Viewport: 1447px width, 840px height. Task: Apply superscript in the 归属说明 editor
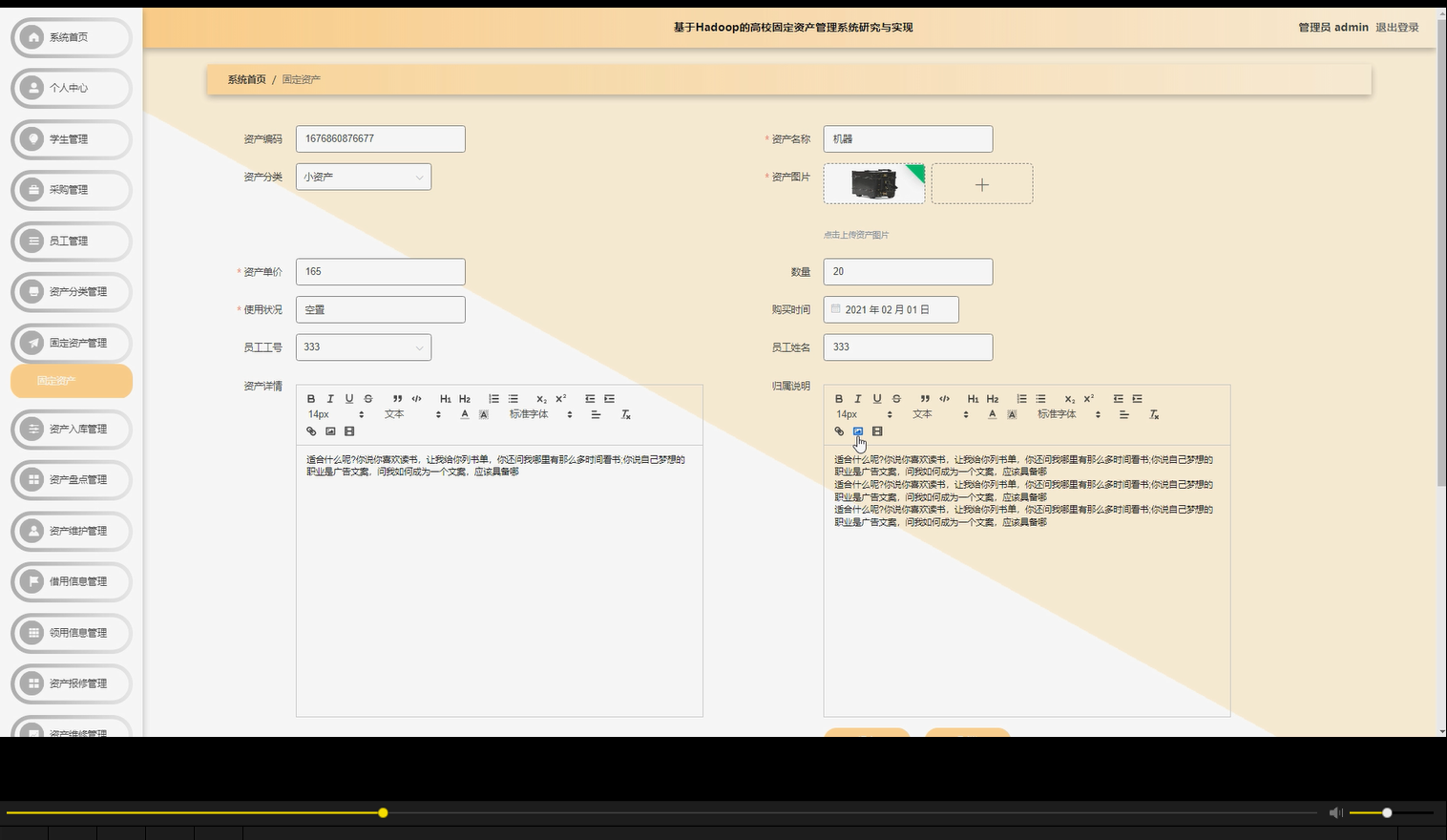1087,398
